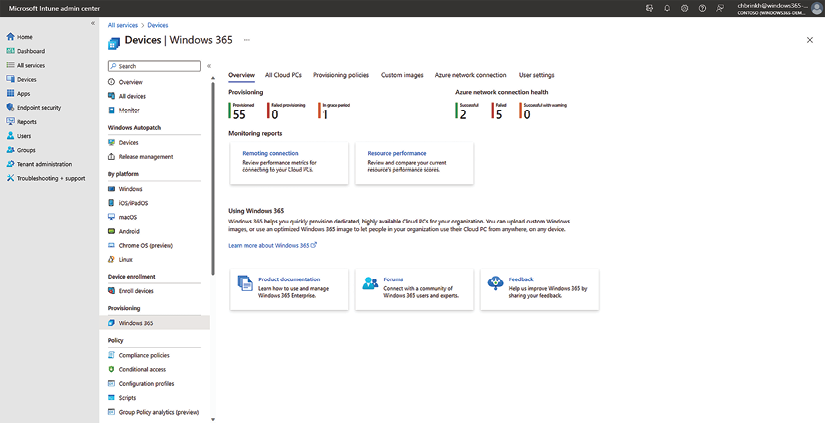Open the Product documentation card
This screenshot has height=423, width=825.
pos(289,289)
